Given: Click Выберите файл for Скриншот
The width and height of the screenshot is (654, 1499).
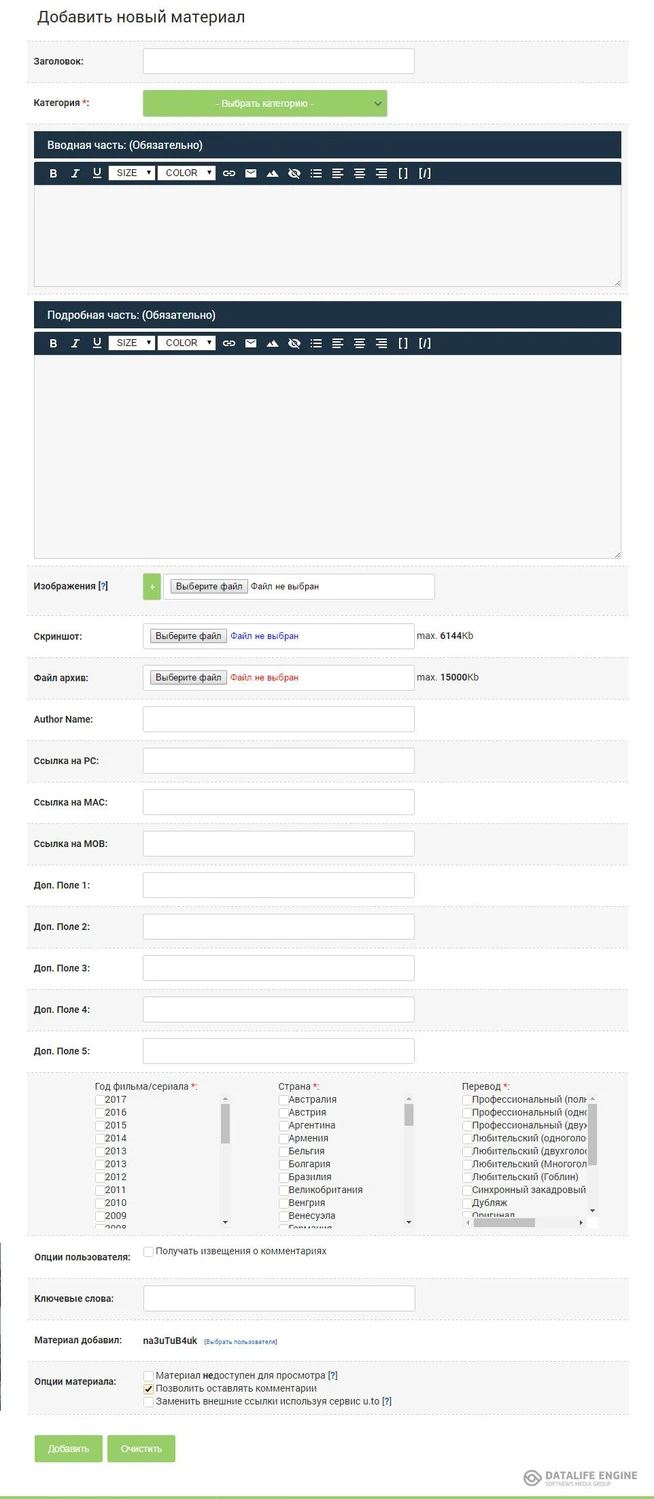Looking at the screenshot, I should [x=189, y=636].
